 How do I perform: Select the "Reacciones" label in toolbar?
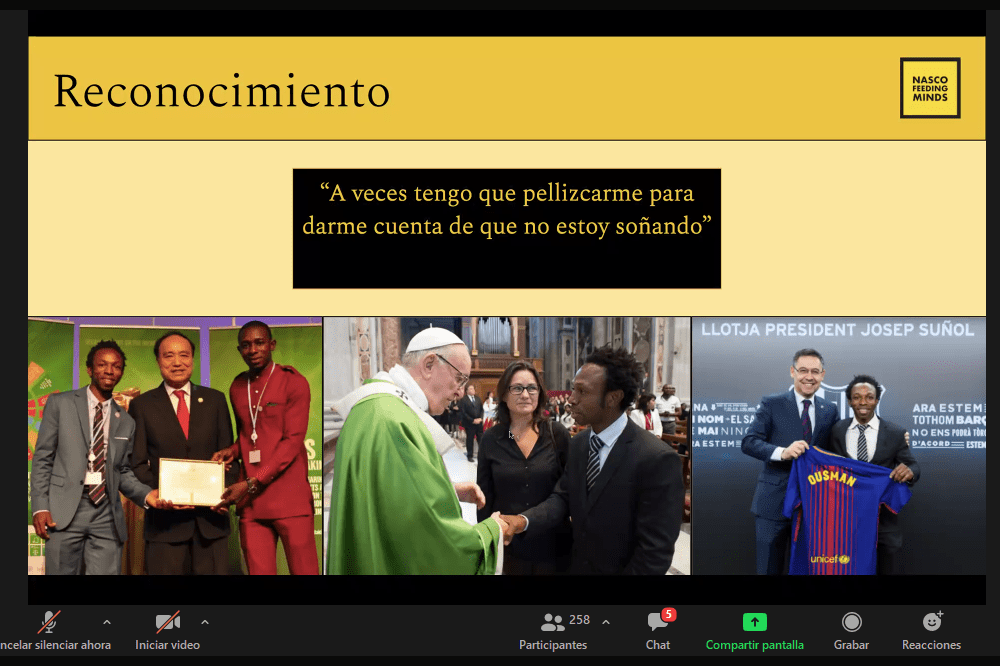[x=931, y=645]
